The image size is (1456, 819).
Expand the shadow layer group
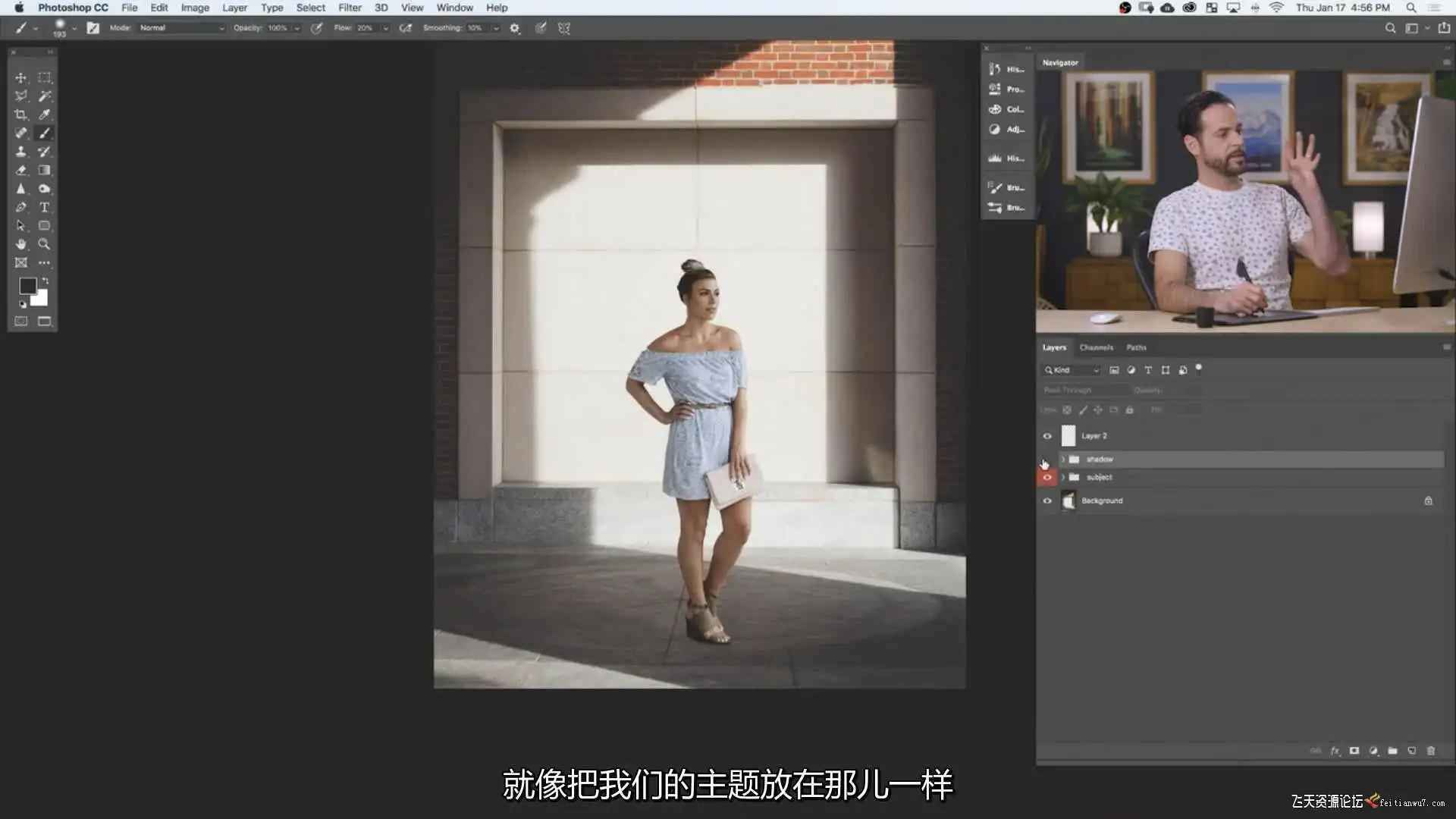1063,460
